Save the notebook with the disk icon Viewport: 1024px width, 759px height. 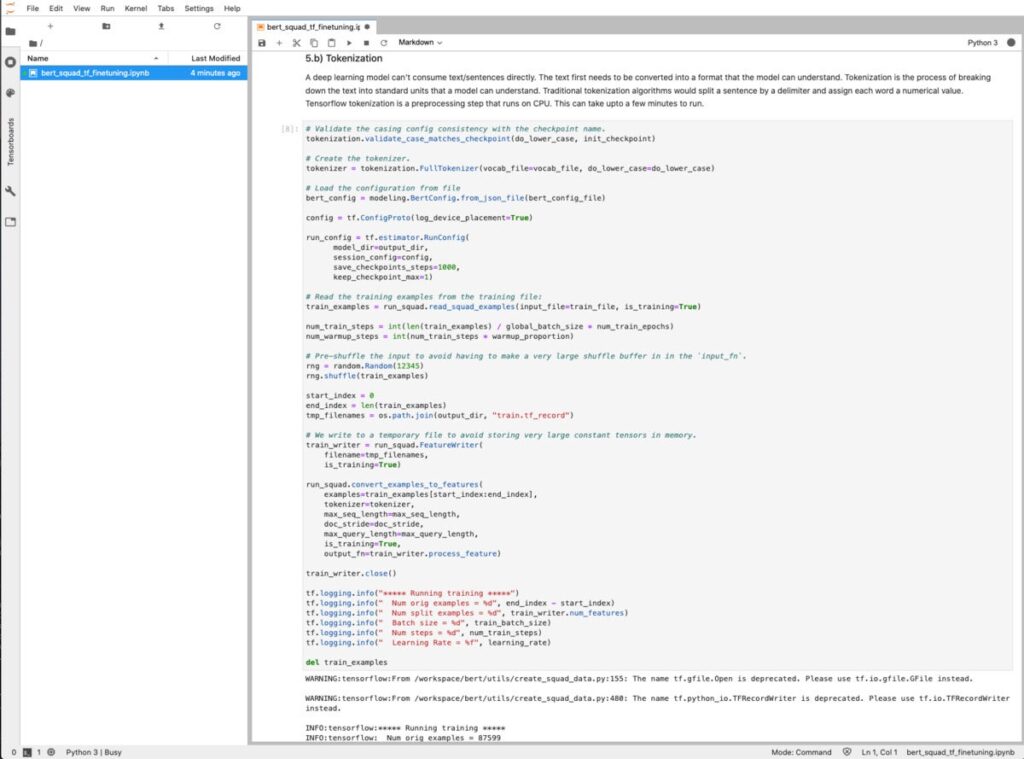262,43
